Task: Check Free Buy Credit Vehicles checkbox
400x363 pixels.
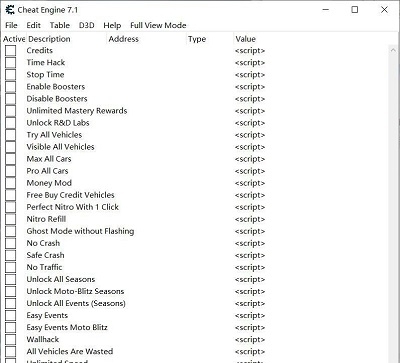Action: point(10,195)
